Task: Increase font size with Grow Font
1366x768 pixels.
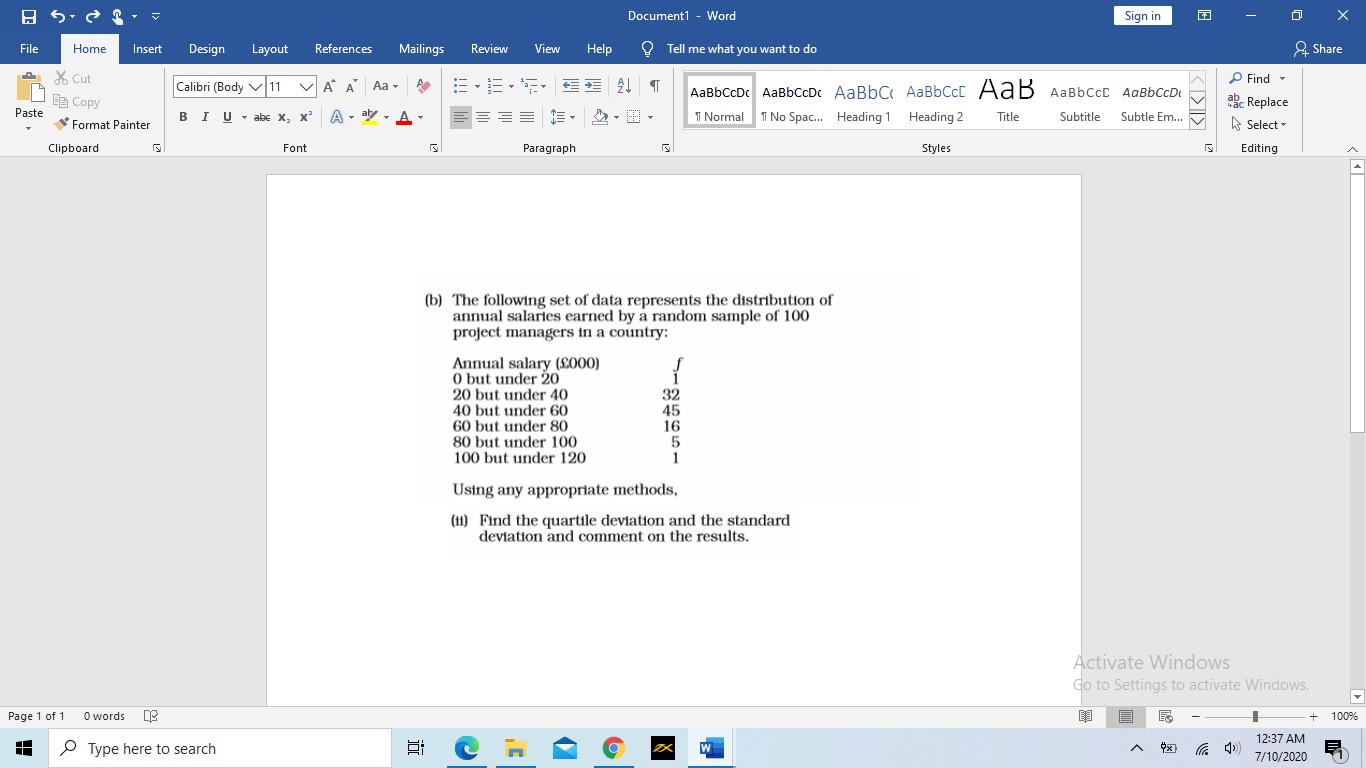Action: 330,87
